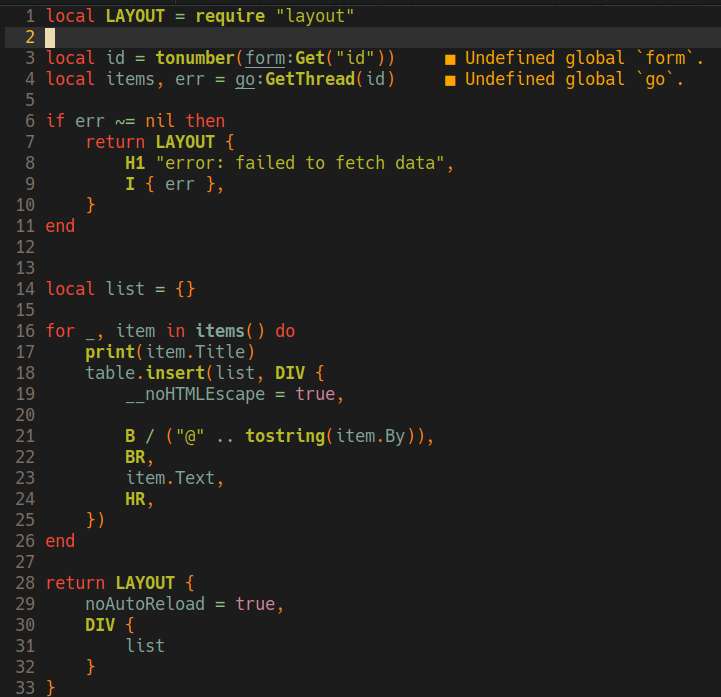
Task: Place cursor on the empty line 2 cursor block
Action: click(x=50, y=37)
